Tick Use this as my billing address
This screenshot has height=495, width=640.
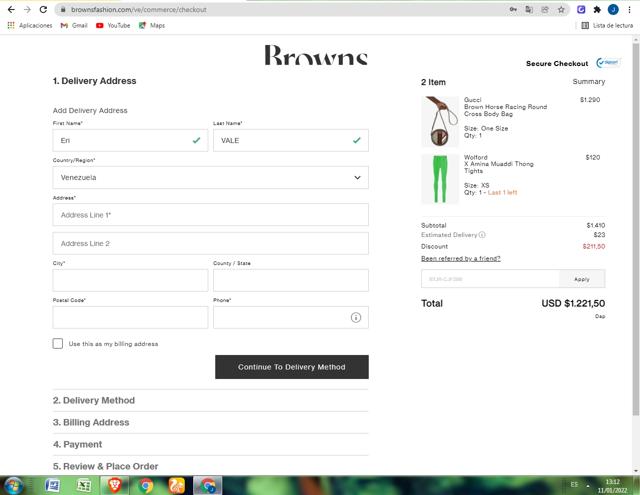tap(58, 344)
